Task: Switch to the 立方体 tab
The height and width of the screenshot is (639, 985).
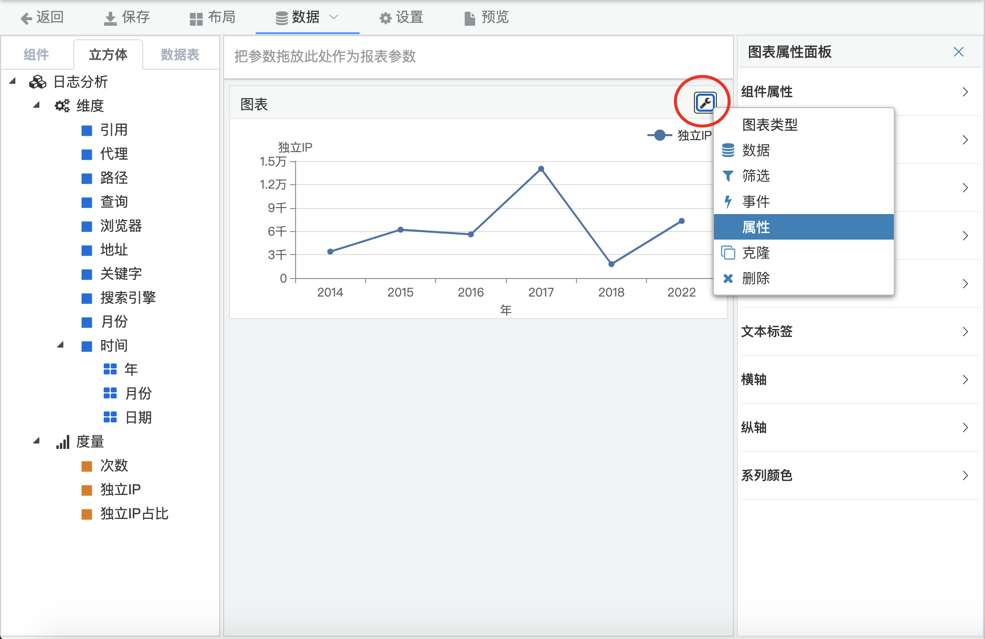Action: 108,55
